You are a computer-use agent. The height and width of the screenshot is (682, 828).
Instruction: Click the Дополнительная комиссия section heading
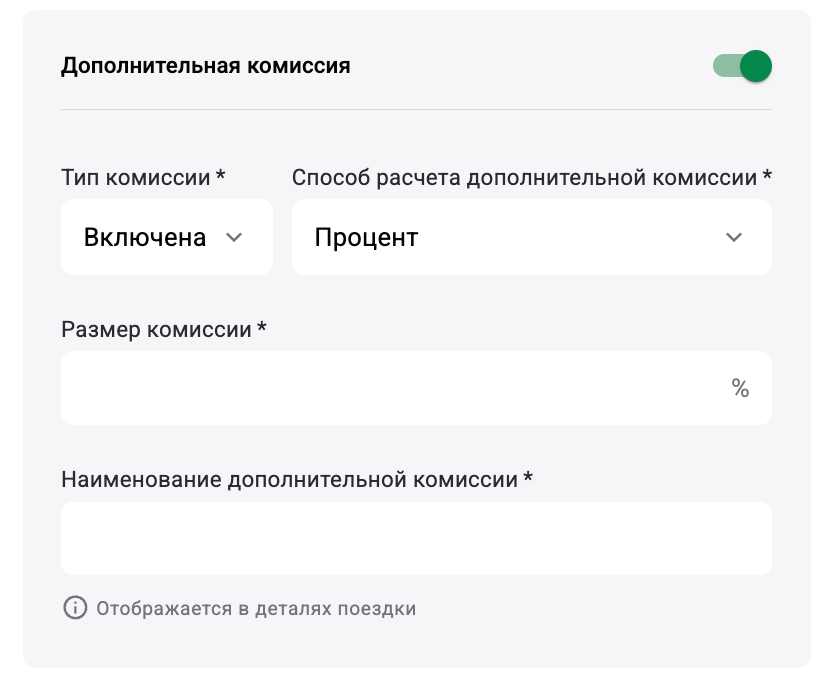[x=206, y=67]
